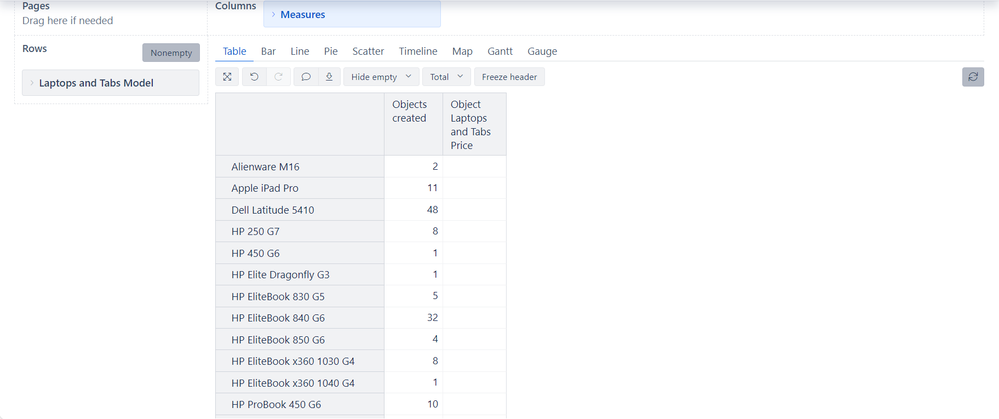Switch to the Line chart tab
Screen dimensions: 999x419
299,52
